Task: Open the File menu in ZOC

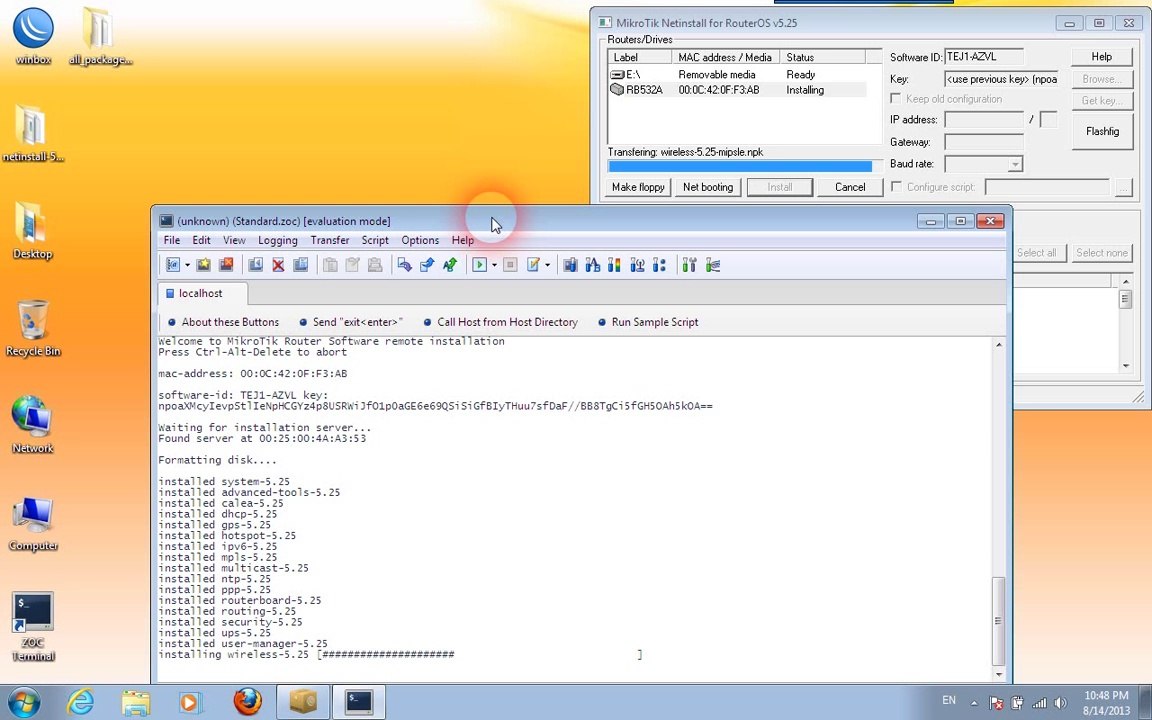Action: click(x=172, y=240)
